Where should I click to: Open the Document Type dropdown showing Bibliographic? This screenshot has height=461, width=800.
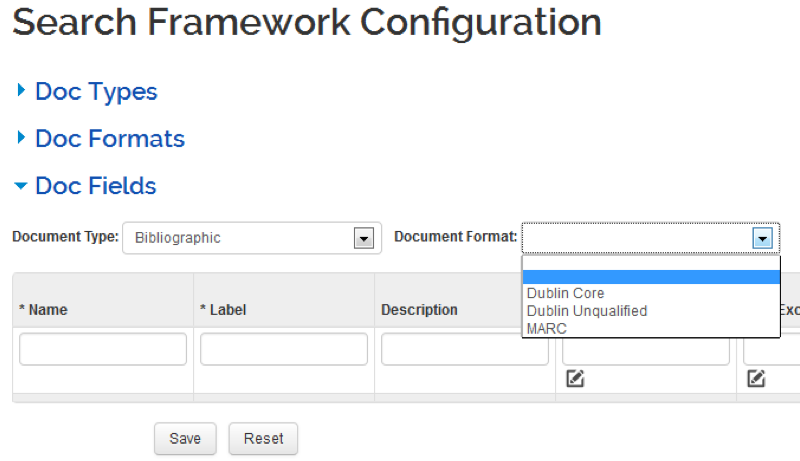(x=248, y=238)
